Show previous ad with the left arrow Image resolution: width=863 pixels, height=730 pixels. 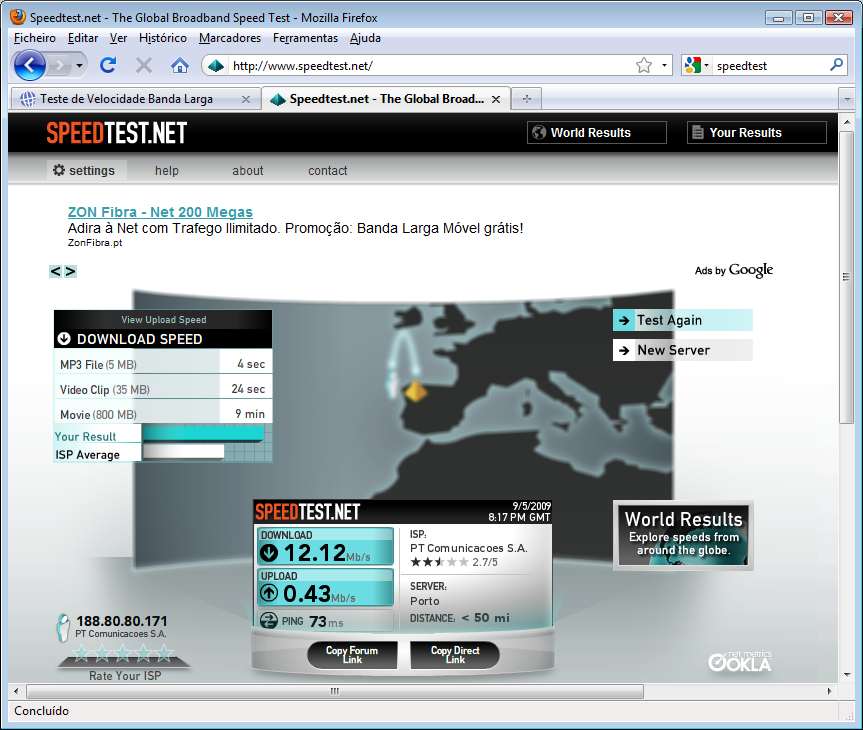(x=55, y=271)
